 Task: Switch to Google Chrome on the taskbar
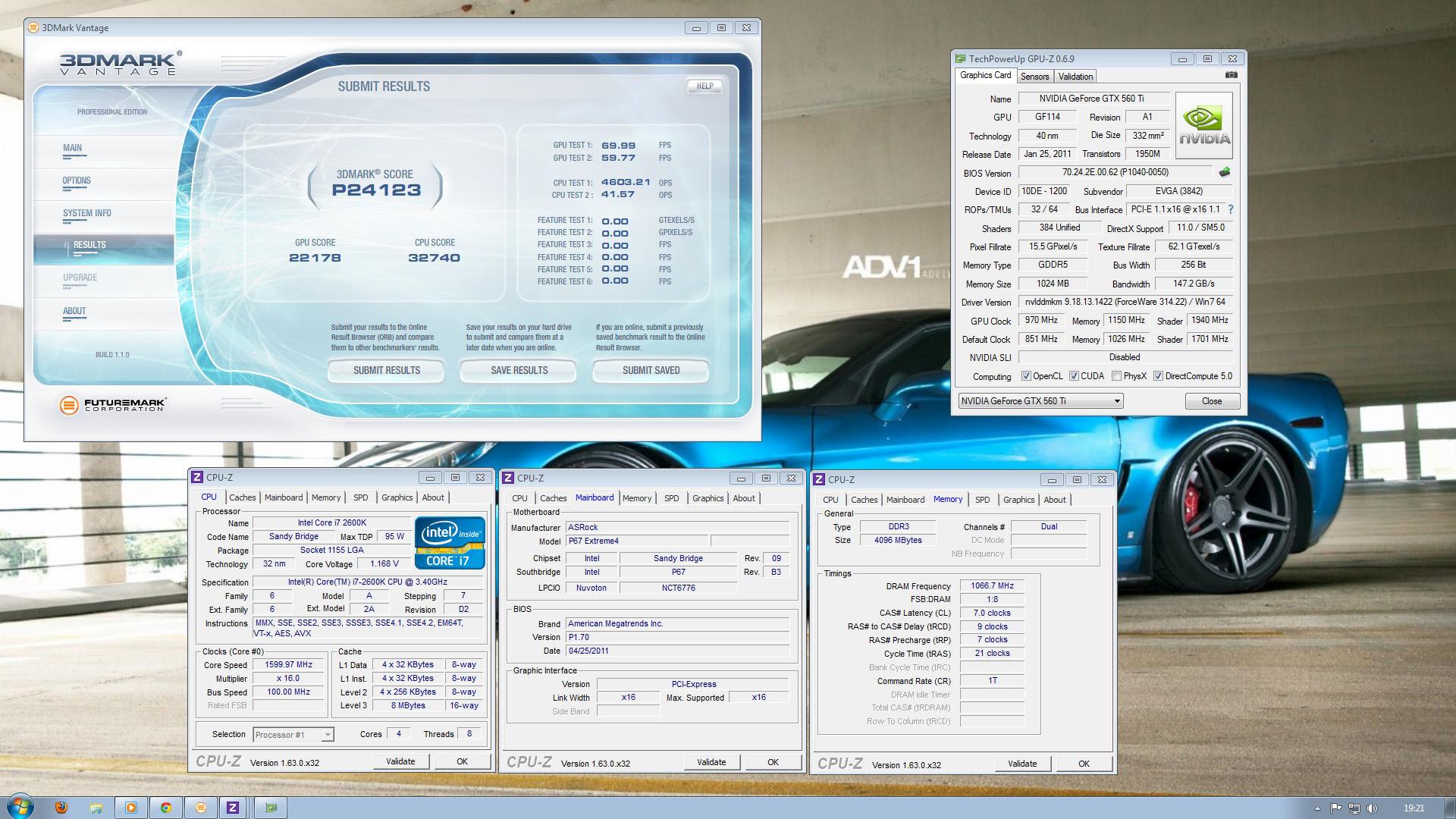click(165, 808)
